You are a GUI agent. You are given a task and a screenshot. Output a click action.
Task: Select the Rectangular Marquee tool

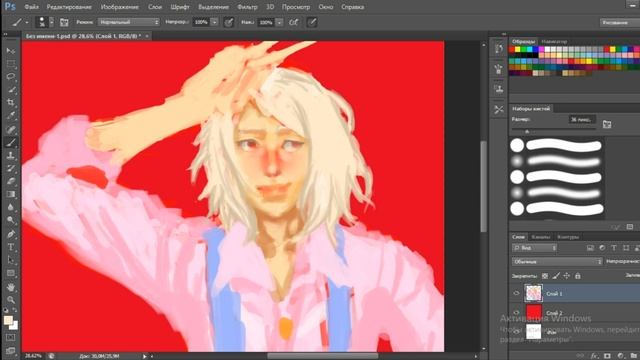11,64
